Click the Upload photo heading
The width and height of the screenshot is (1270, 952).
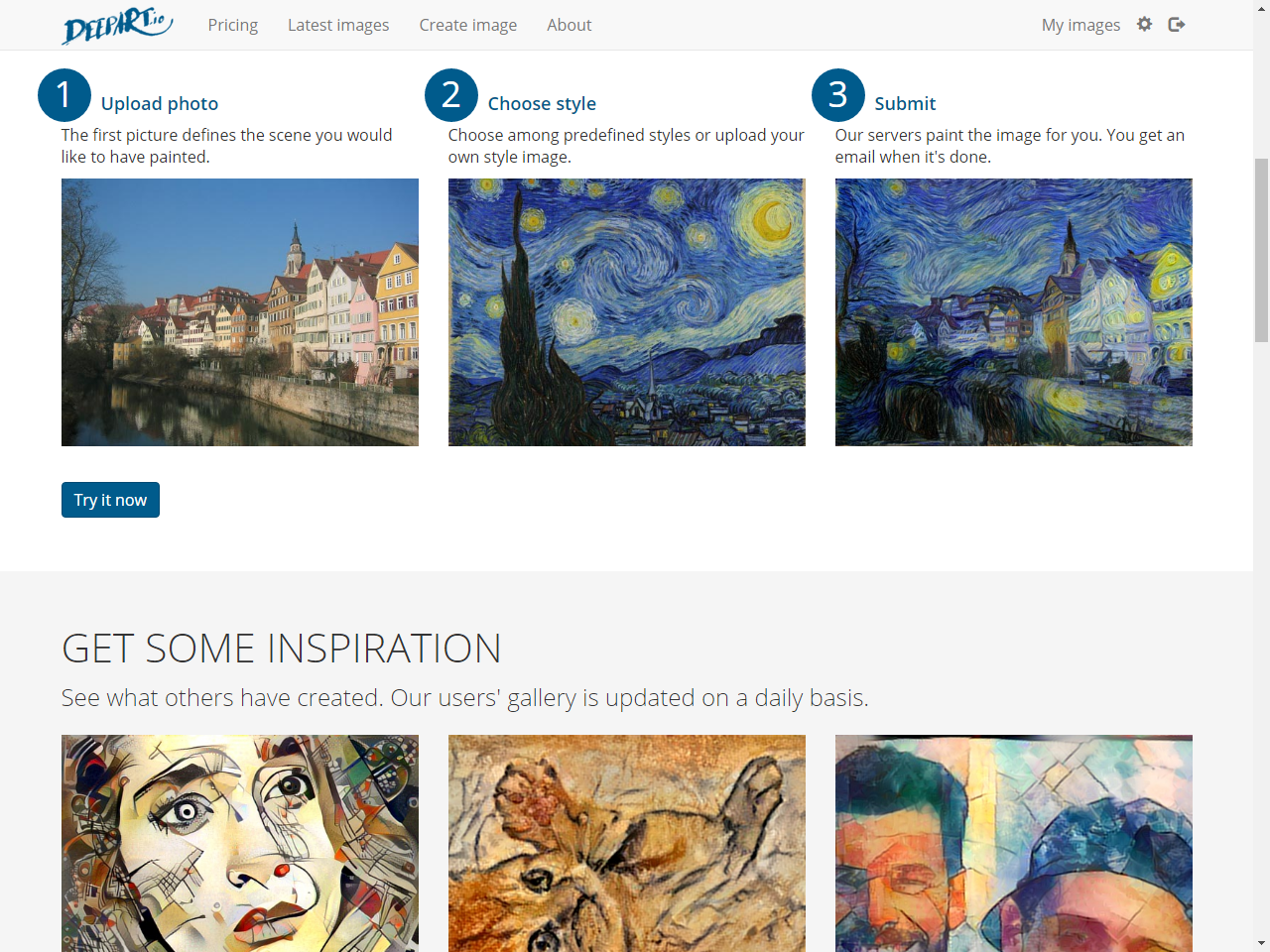160,103
